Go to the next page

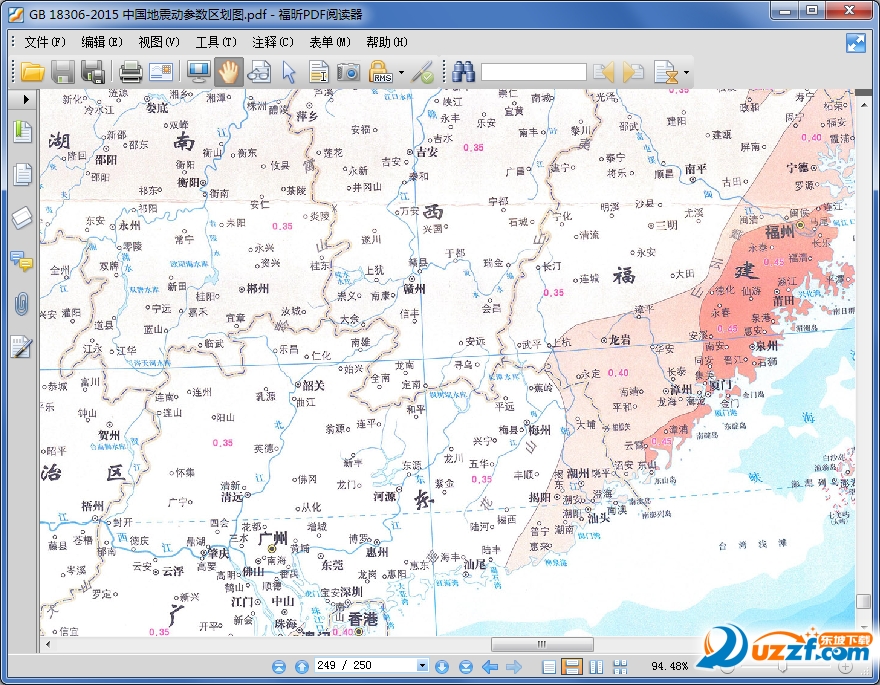(442, 666)
